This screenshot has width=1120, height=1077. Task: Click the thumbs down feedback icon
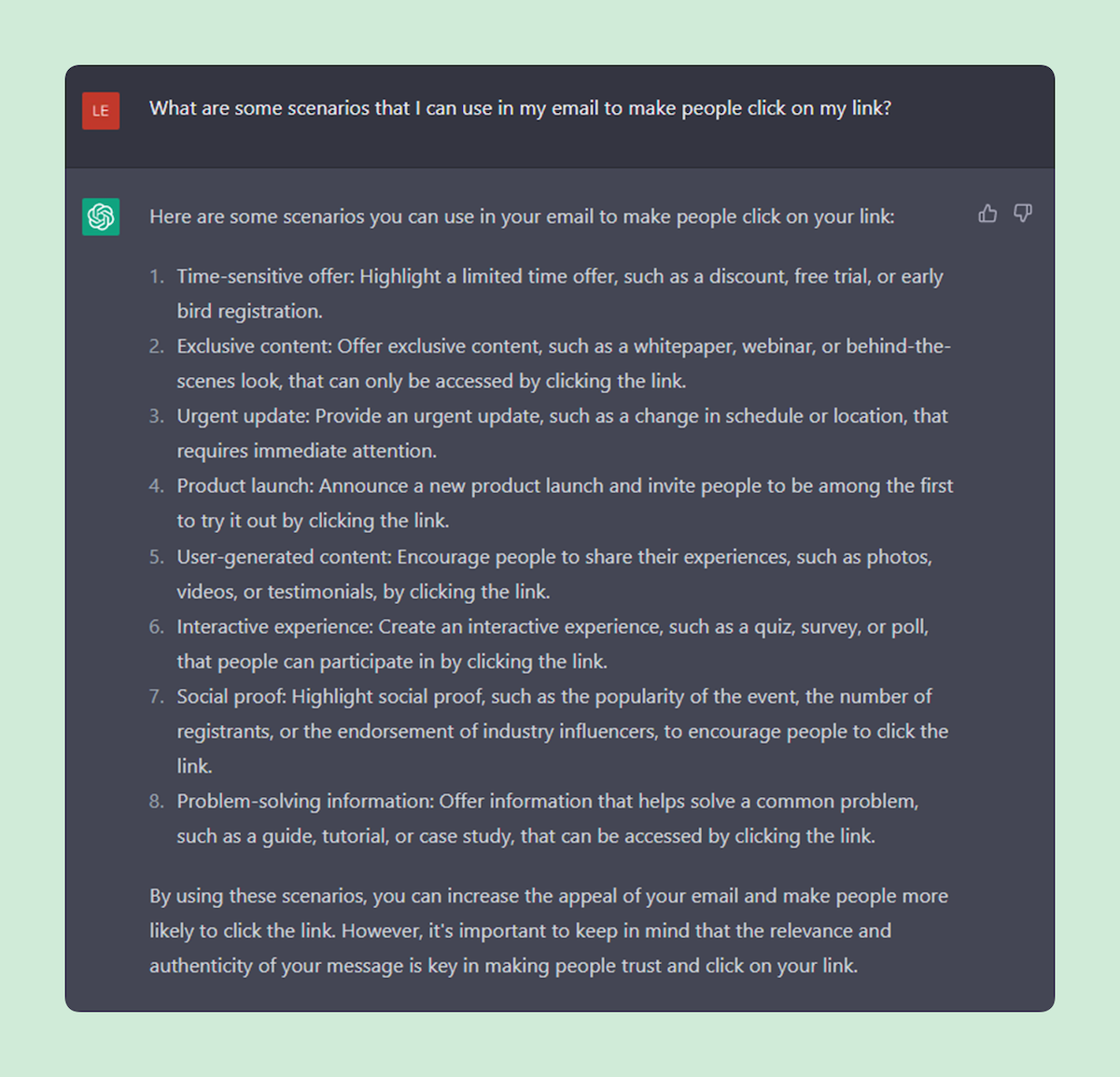point(1023,214)
